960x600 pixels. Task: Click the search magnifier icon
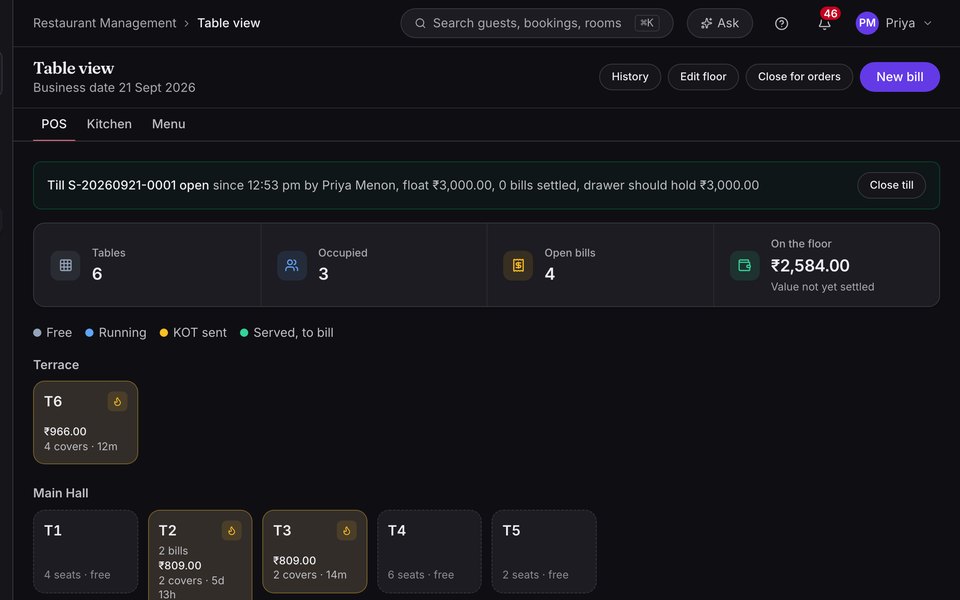click(x=420, y=23)
